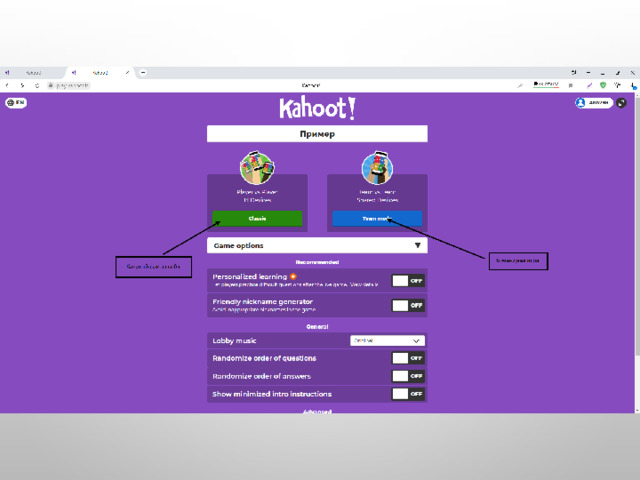640x480 pixels.
Task: Open a new browser tab with plus
Action: coord(143,73)
